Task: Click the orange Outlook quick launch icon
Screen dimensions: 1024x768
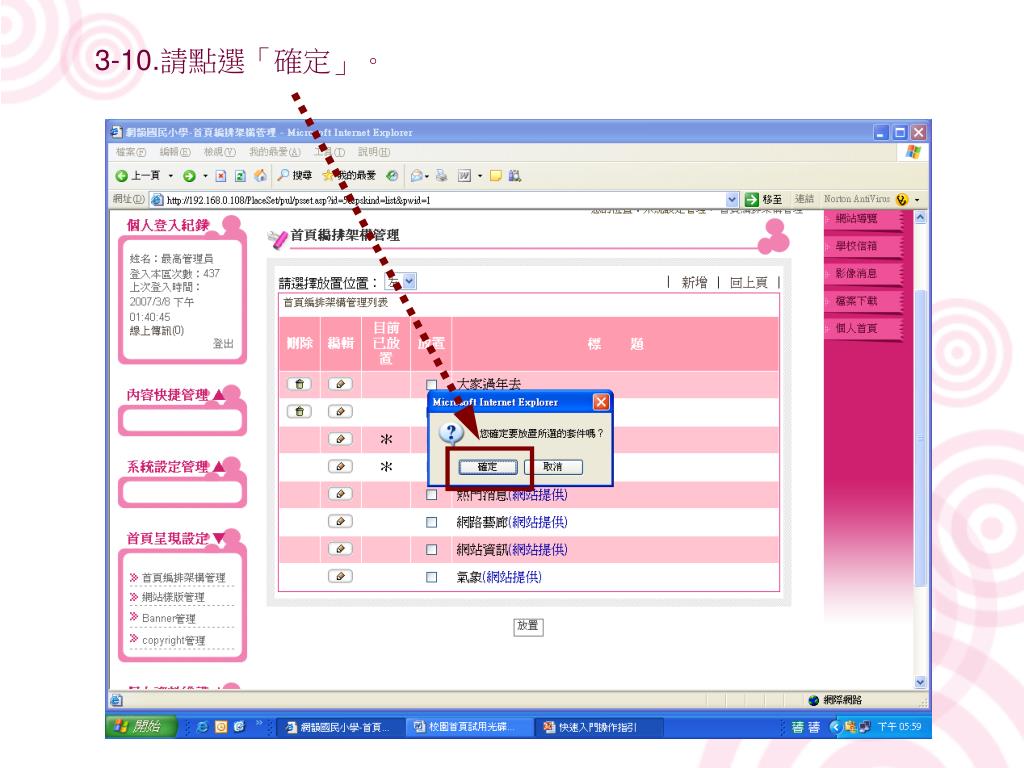Action: click(221, 726)
